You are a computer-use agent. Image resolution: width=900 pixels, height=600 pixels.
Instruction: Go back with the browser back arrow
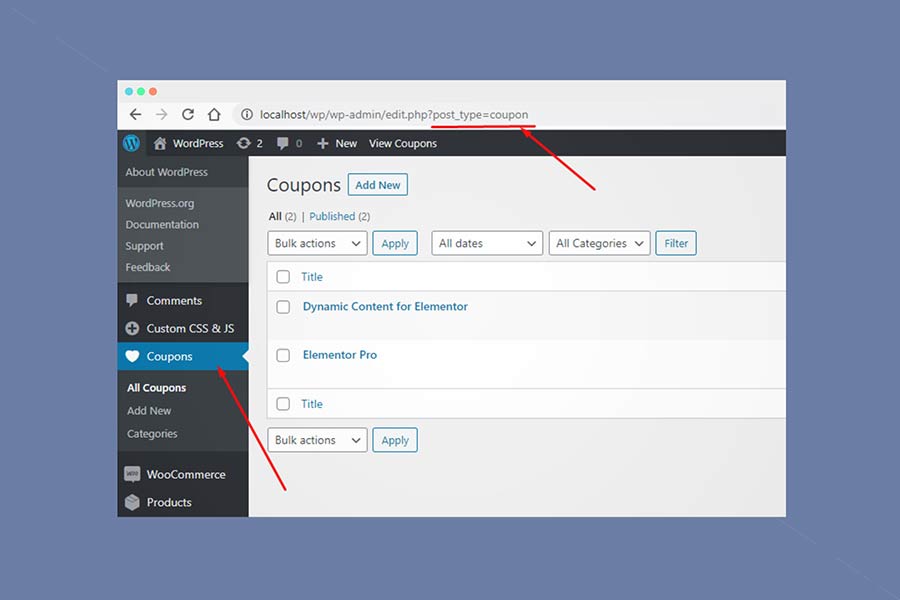[135, 114]
